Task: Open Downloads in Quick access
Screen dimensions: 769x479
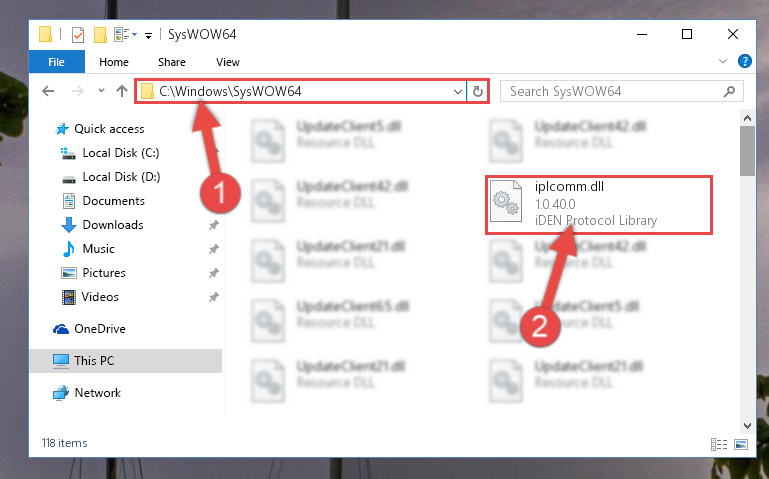Action: pos(112,225)
